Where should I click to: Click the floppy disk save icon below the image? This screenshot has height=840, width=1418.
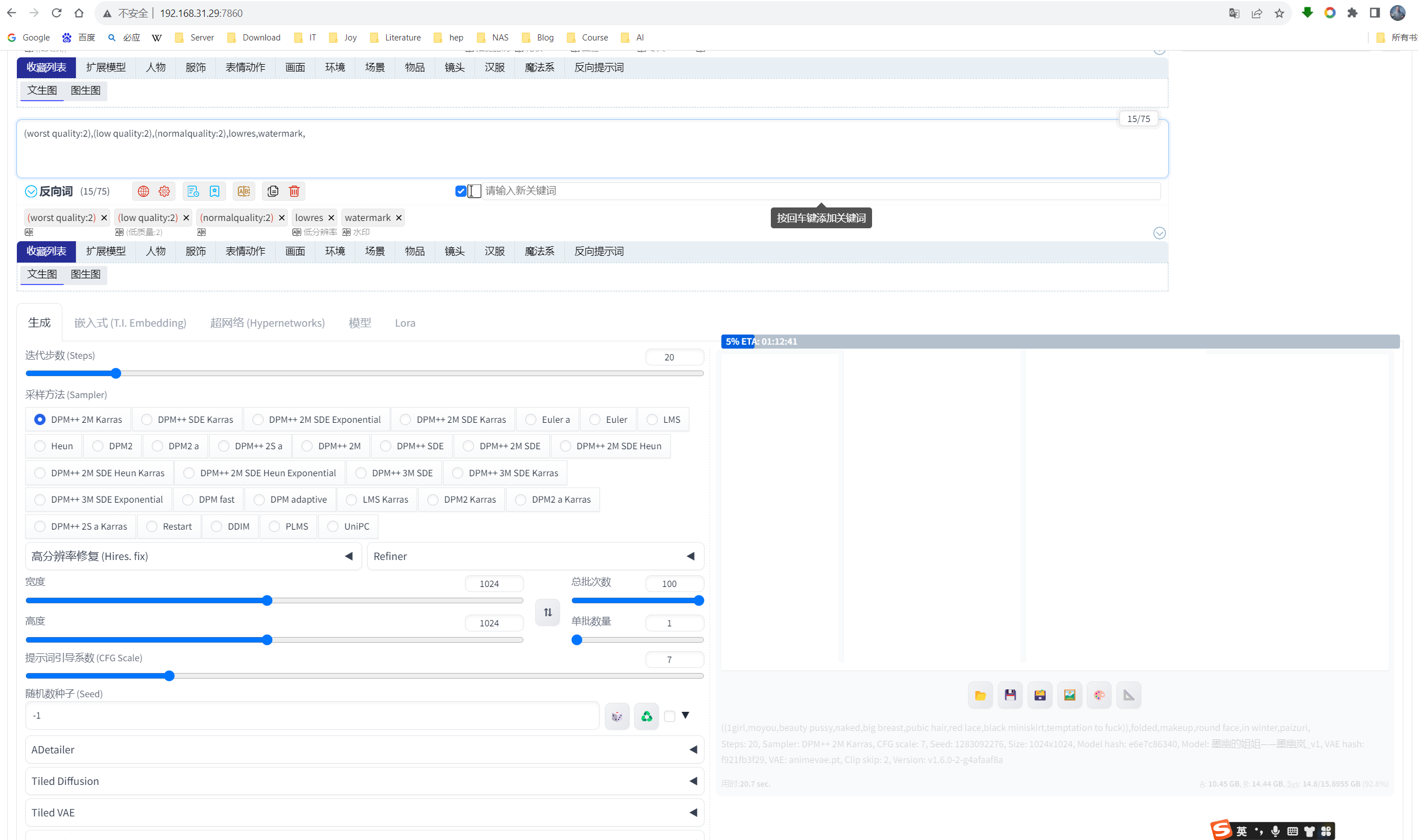[1010, 695]
